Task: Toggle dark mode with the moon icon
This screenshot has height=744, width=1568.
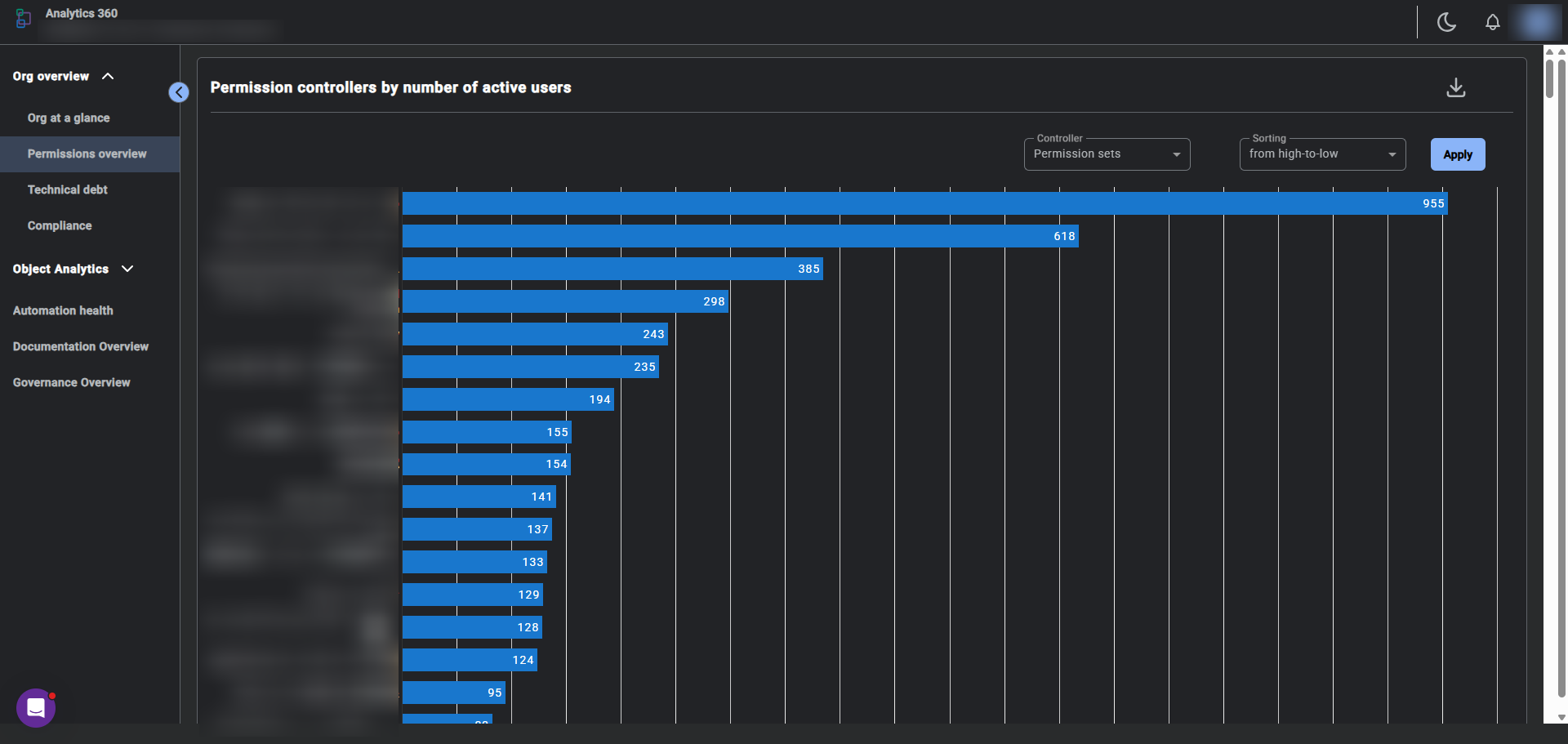Action: point(1446,22)
